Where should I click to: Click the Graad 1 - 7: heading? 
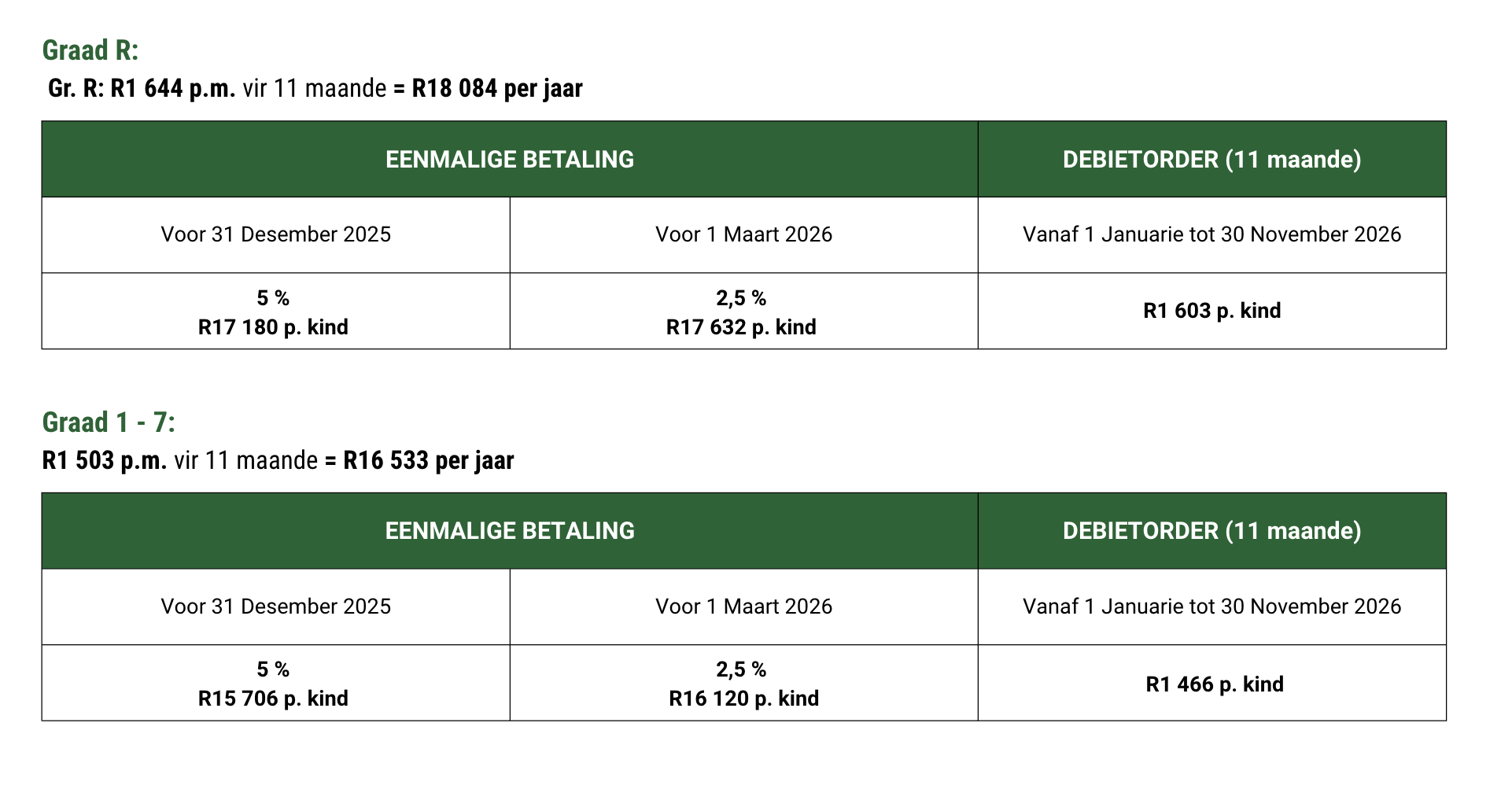point(109,422)
